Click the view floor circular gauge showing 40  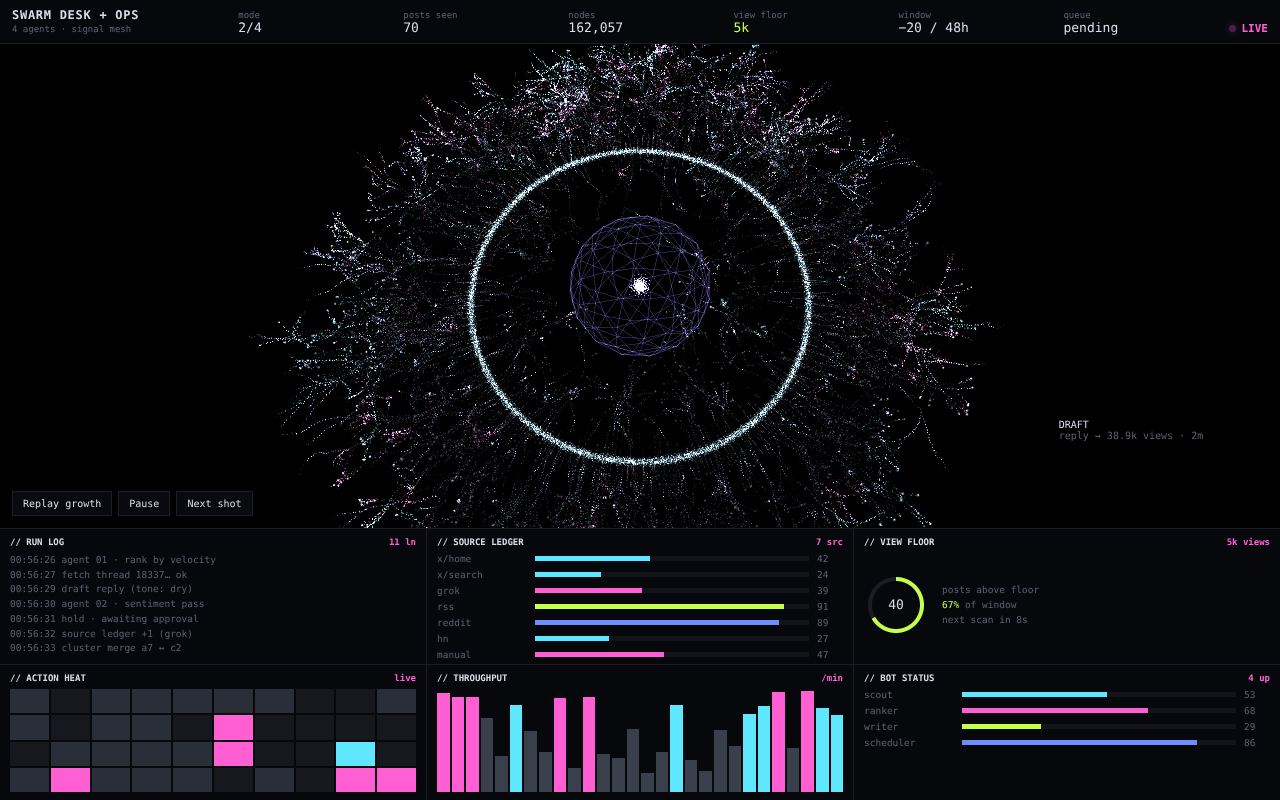[x=896, y=605]
